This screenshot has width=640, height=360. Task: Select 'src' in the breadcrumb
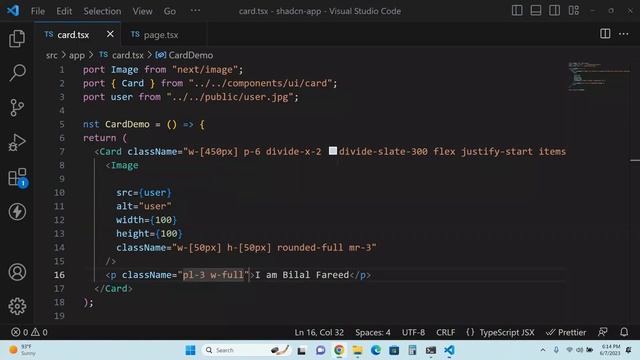point(51,55)
